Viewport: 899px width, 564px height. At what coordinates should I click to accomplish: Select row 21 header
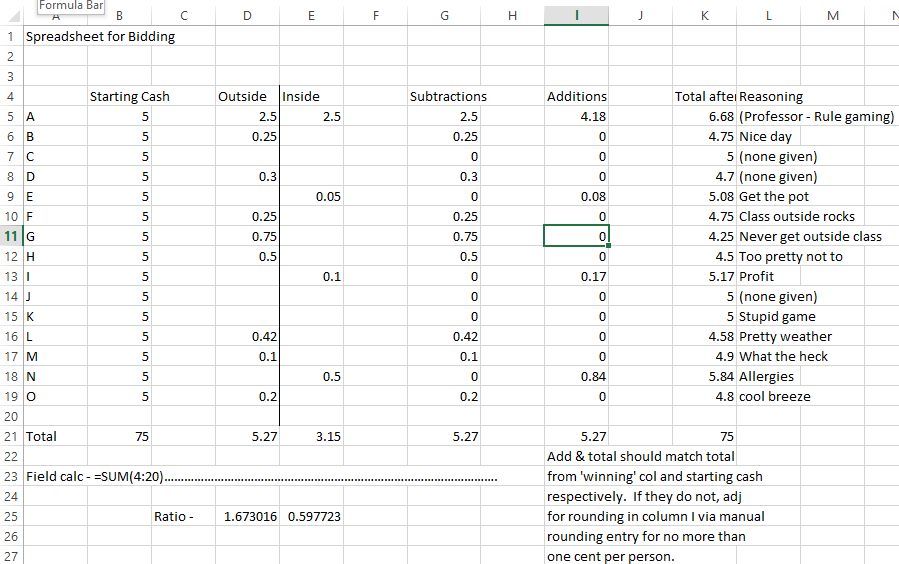coord(11,437)
